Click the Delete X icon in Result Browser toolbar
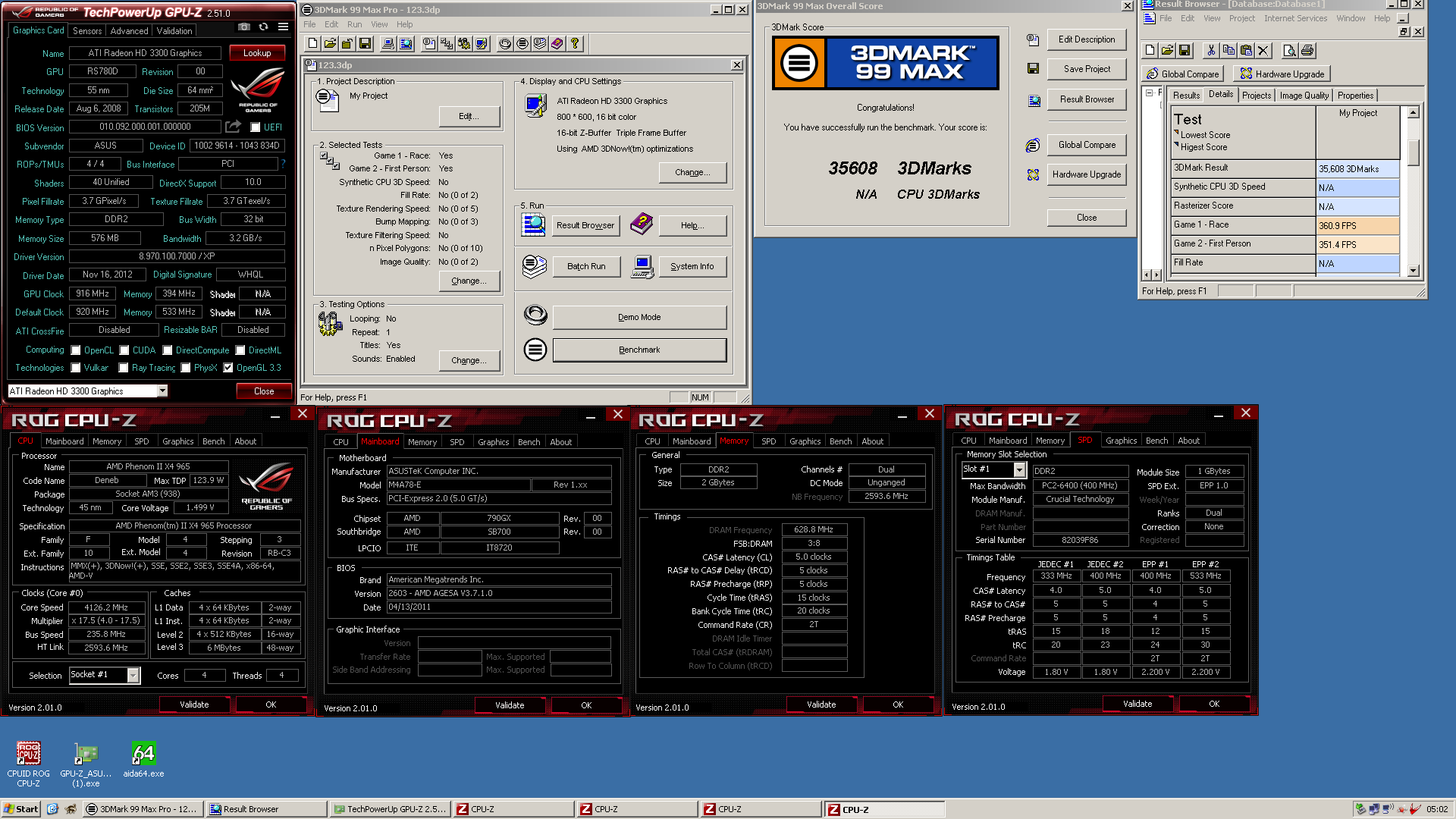 coord(1263,51)
